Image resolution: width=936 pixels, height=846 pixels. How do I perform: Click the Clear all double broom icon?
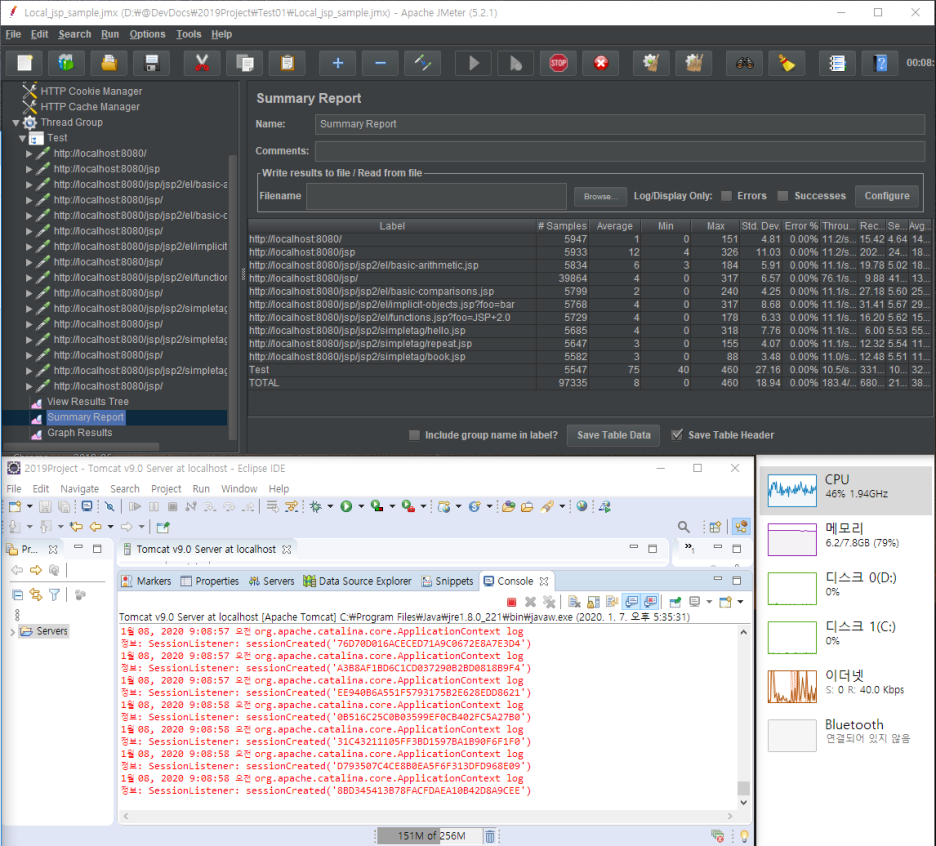pyautogui.click(x=694, y=63)
